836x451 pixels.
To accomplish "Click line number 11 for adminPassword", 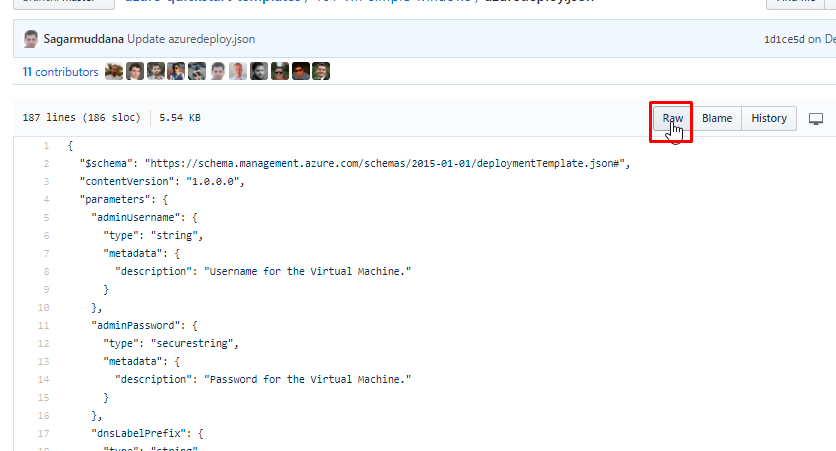I will tap(44, 326).
